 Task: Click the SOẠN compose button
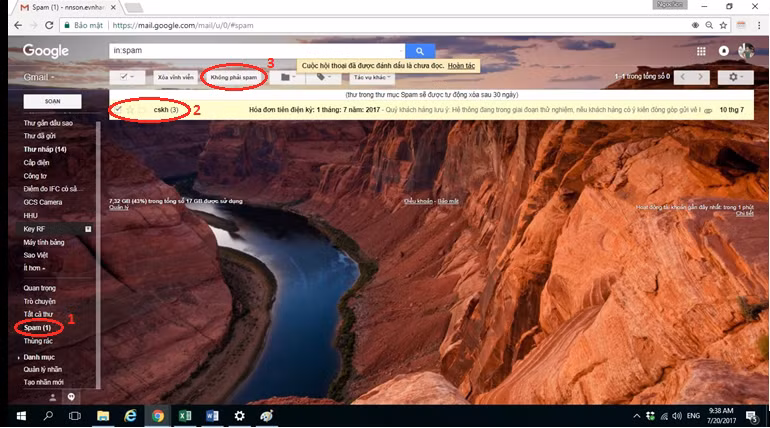[x=52, y=101]
